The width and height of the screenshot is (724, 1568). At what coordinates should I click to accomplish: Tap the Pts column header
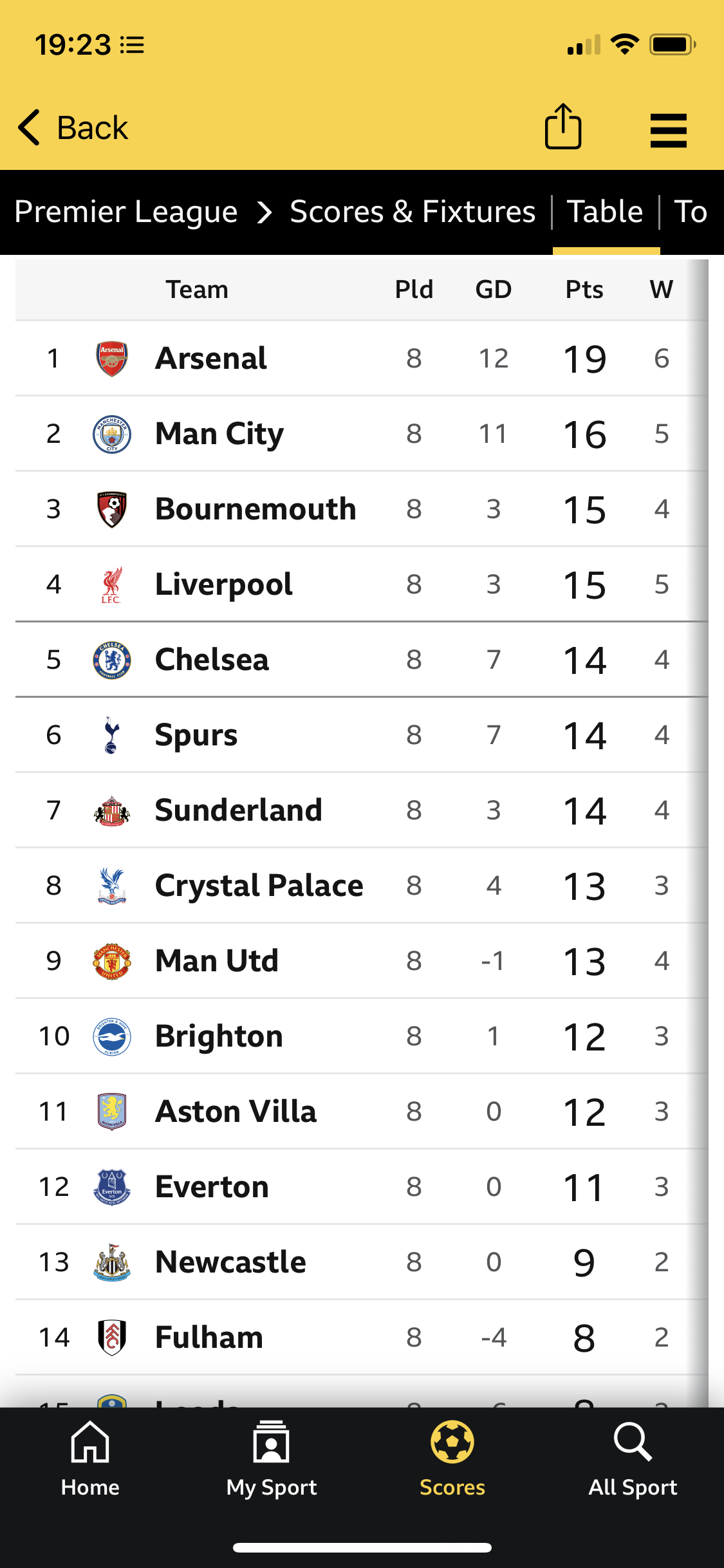pos(584,290)
